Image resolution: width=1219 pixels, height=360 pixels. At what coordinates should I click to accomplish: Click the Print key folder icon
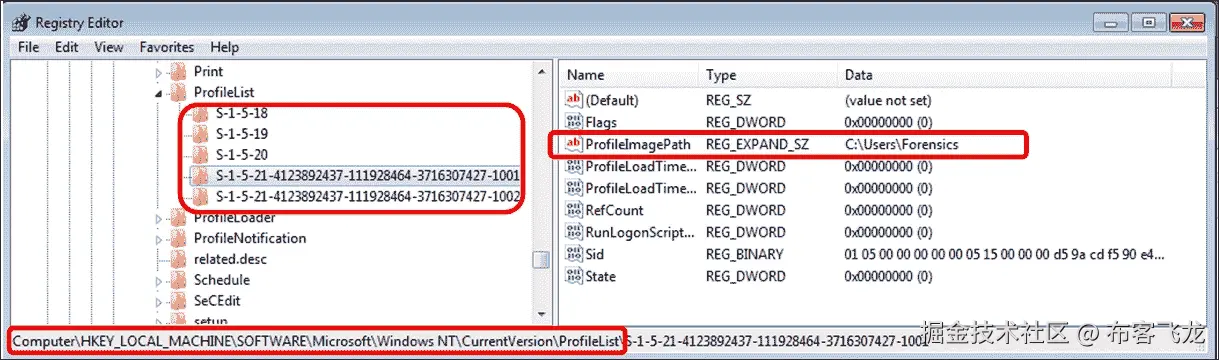coord(178,71)
